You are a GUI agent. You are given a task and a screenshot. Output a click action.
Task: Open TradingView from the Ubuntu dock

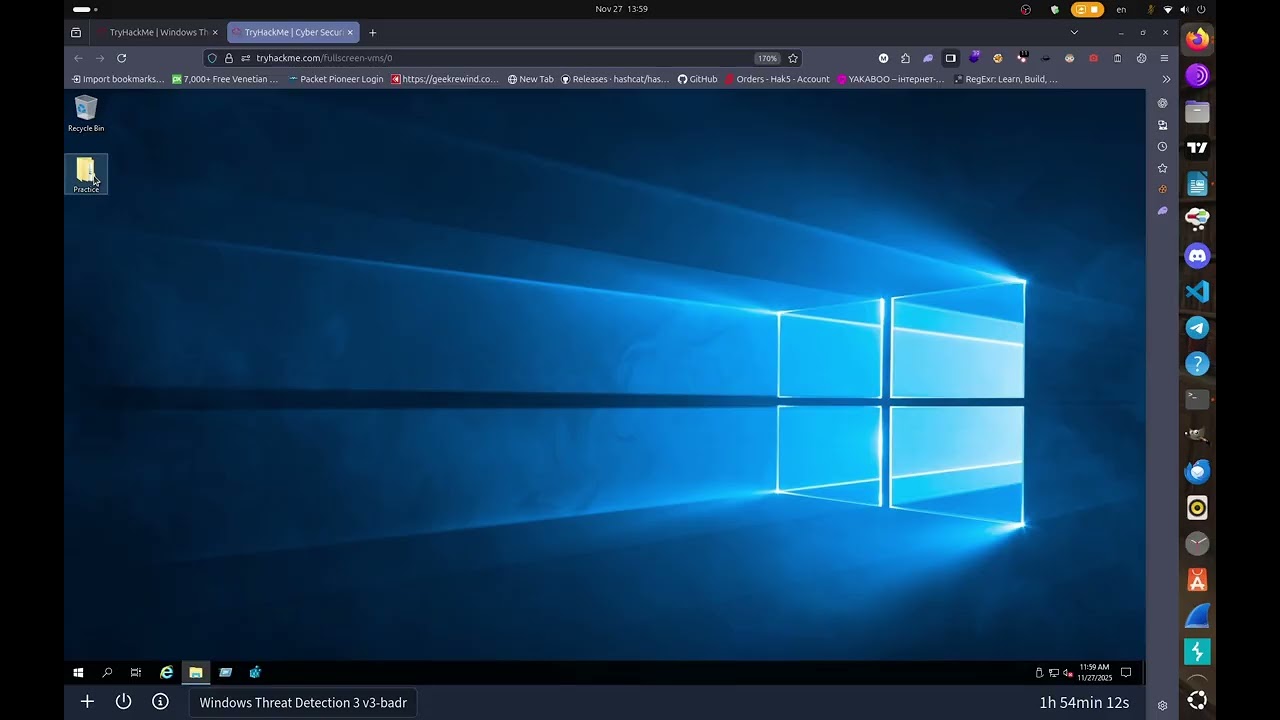[x=1197, y=148]
